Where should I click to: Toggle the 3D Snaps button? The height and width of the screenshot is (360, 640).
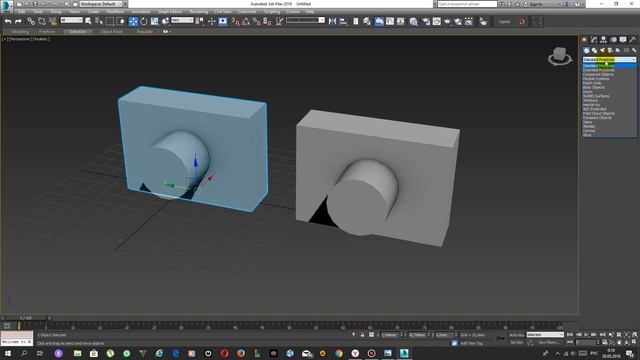click(x=236, y=21)
